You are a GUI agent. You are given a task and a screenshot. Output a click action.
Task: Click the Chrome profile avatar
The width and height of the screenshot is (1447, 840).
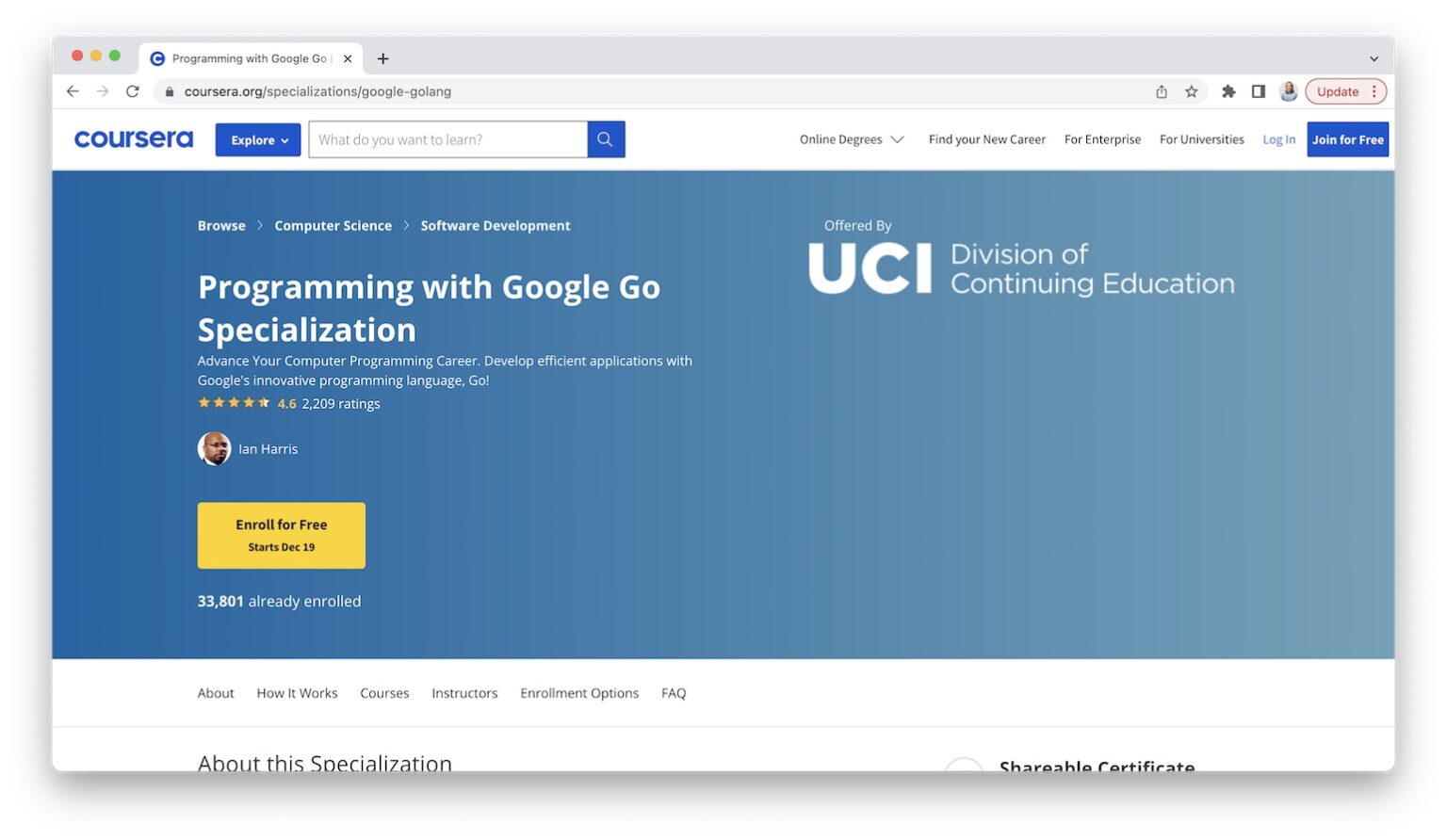pyautogui.click(x=1289, y=91)
